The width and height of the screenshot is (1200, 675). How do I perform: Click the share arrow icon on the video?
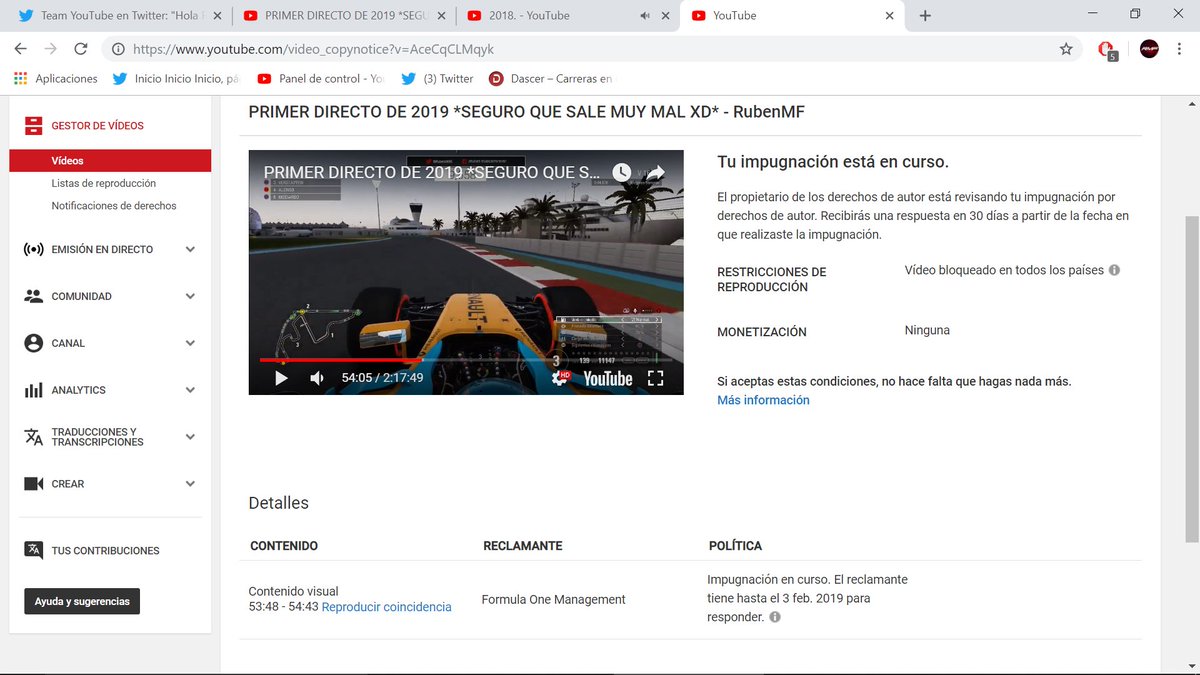656,173
